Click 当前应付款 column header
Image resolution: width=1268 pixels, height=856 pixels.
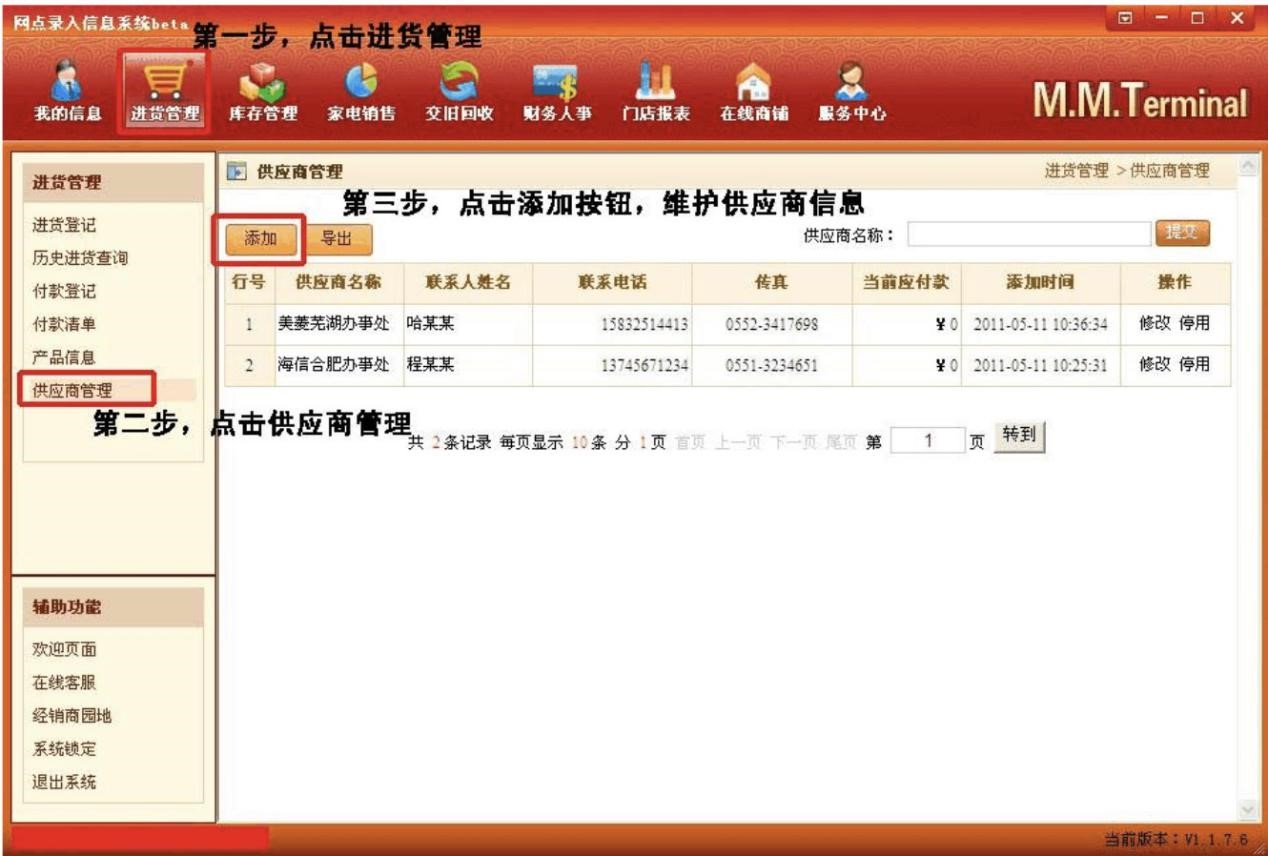coord(906,282)
